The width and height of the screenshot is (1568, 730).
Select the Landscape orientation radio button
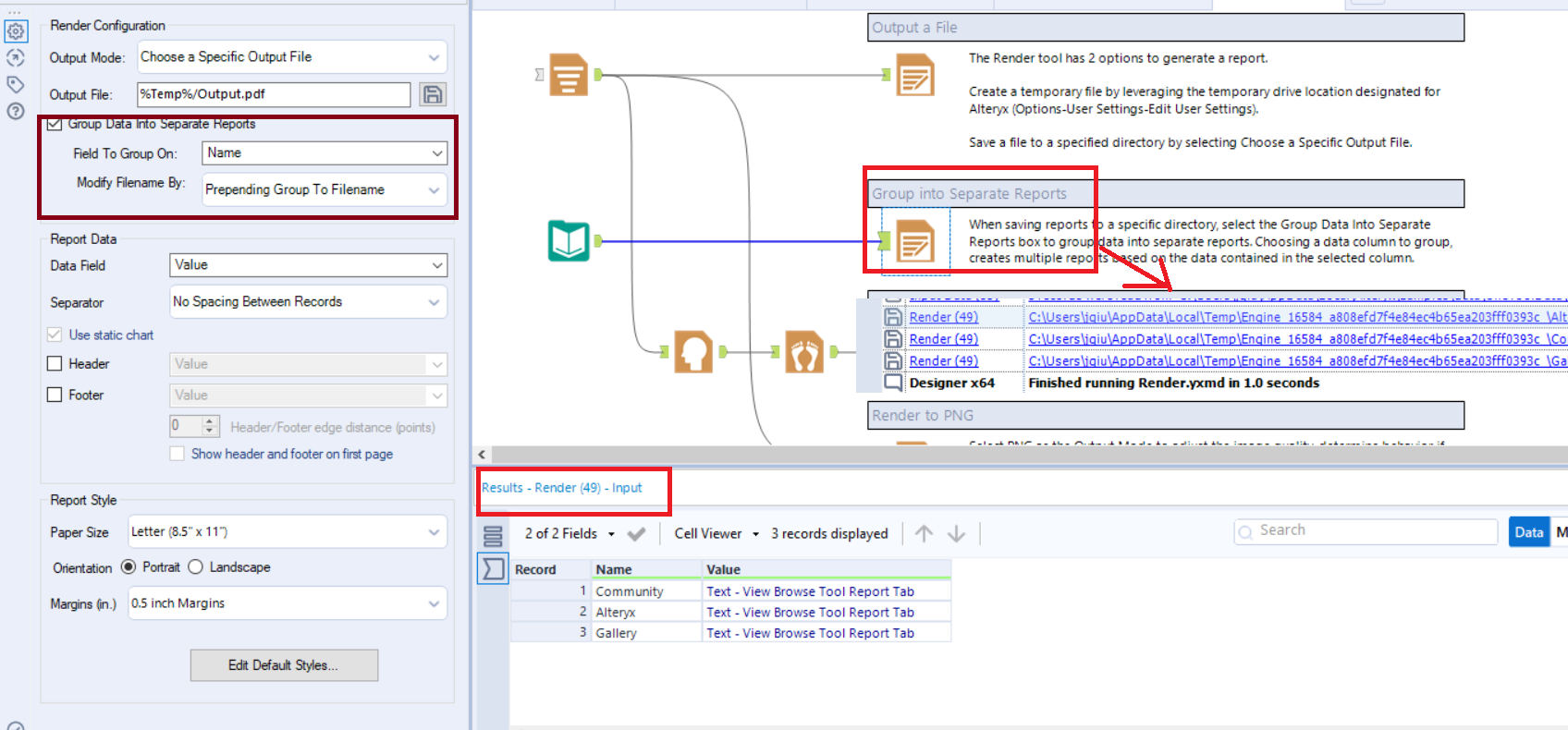(x=195, y=567)
